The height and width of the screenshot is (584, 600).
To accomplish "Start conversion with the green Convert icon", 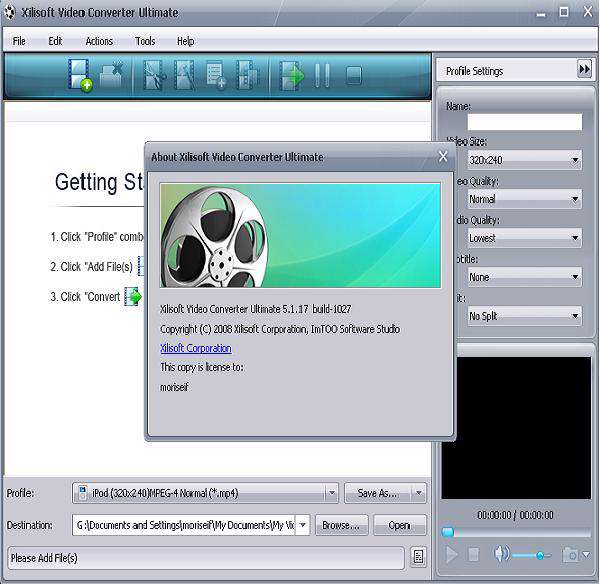I will (292, 75).
